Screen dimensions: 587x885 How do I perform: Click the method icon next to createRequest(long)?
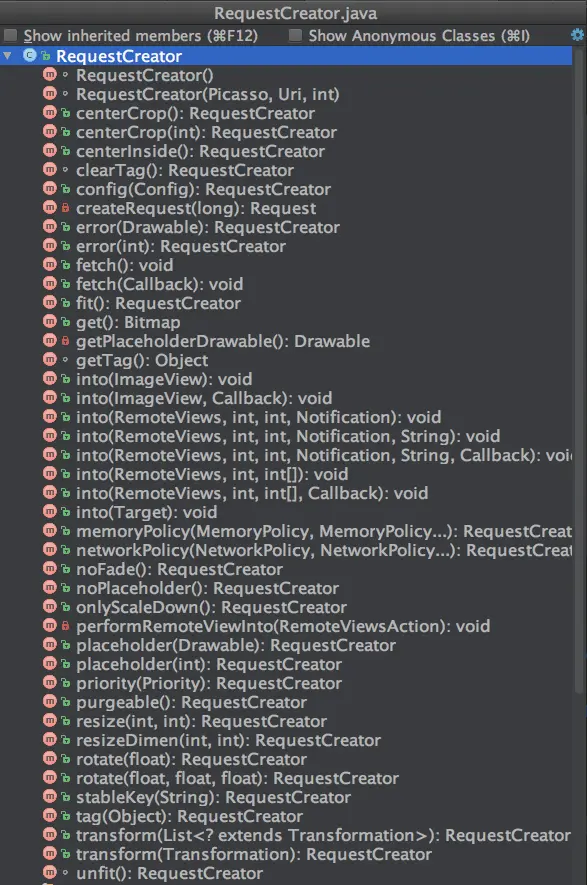click(x=50, y=208)
